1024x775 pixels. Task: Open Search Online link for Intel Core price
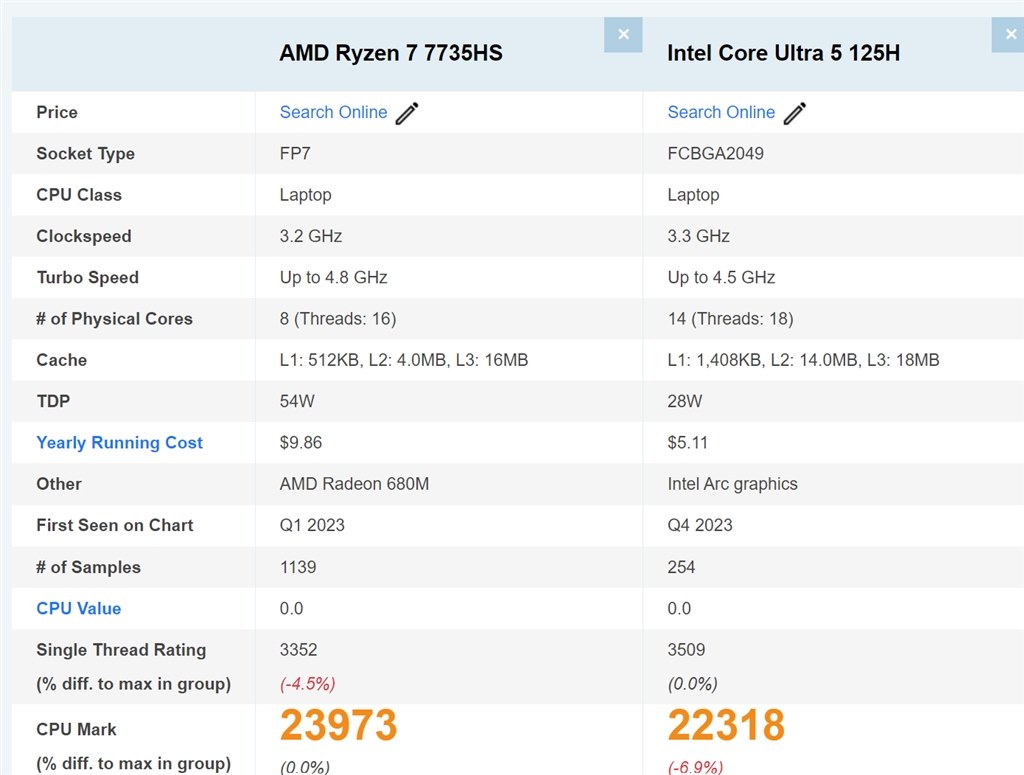[x=721, y=112]
